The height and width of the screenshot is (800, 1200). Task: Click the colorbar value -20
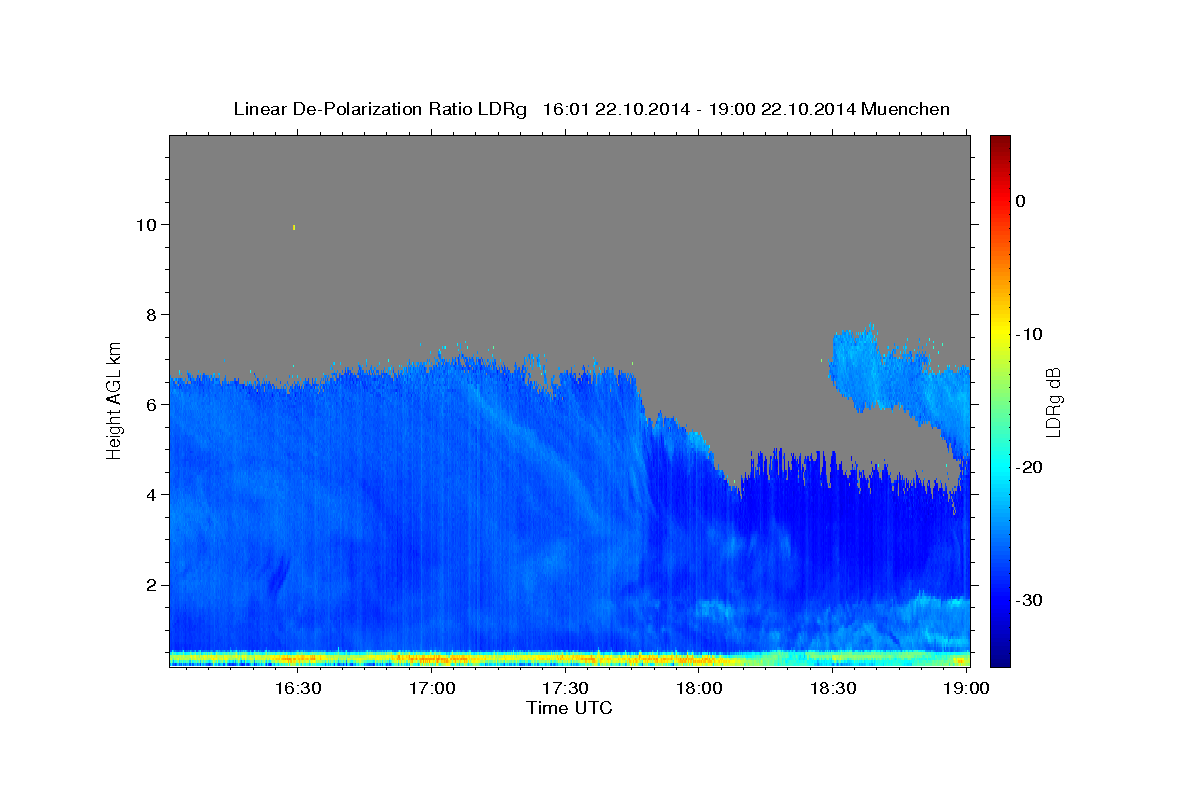[x=1030, y=467]
